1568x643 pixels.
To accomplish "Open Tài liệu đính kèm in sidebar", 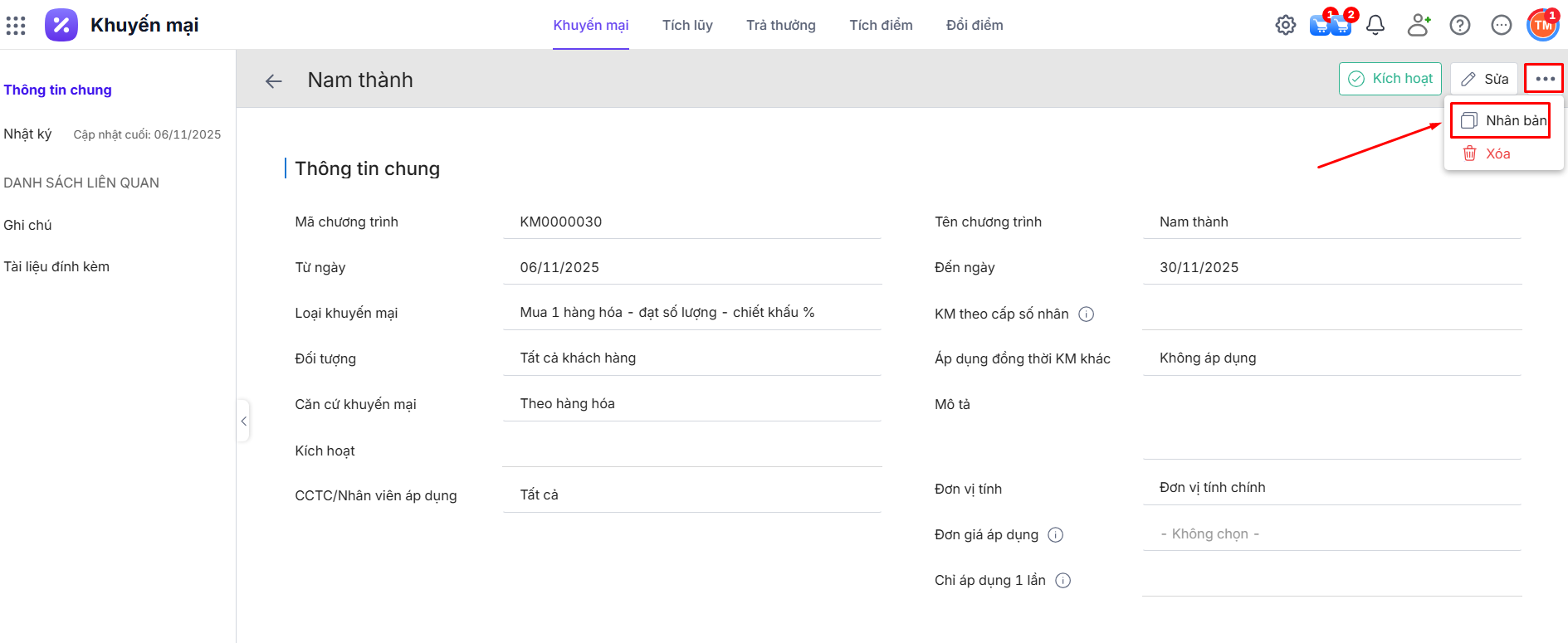I will (x=56, y=266).
